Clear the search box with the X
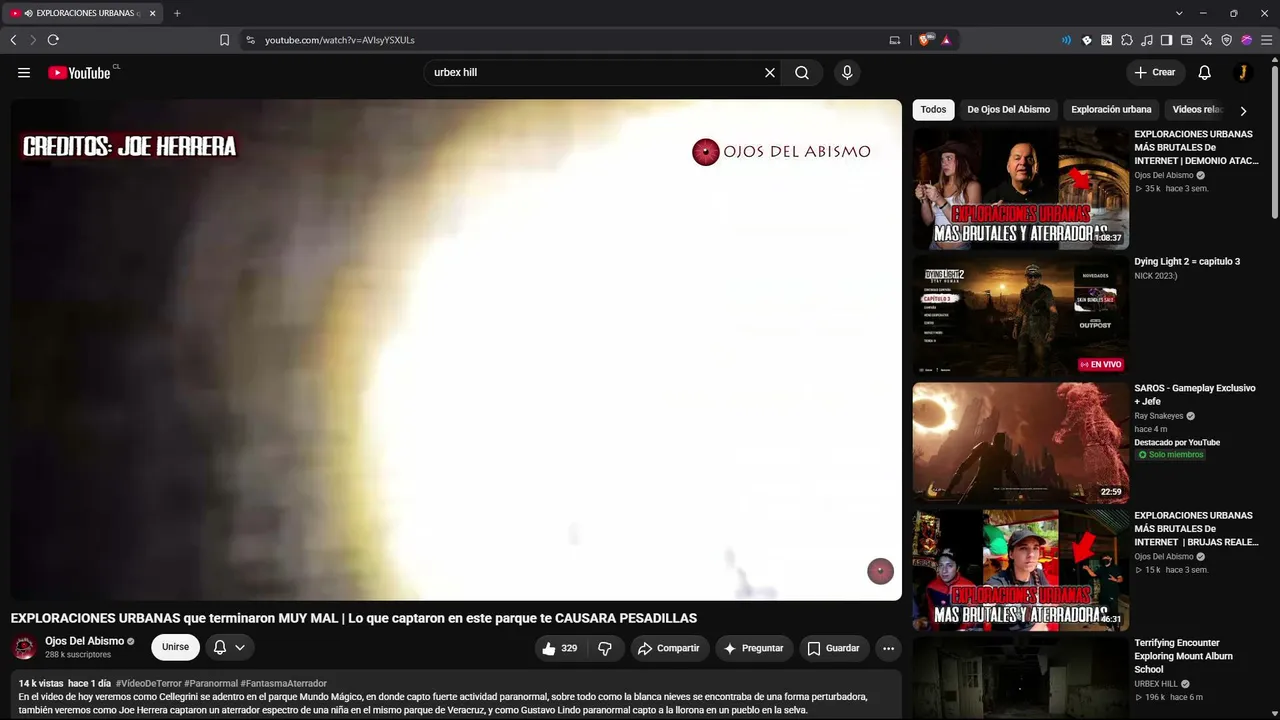 coord(770,72)
